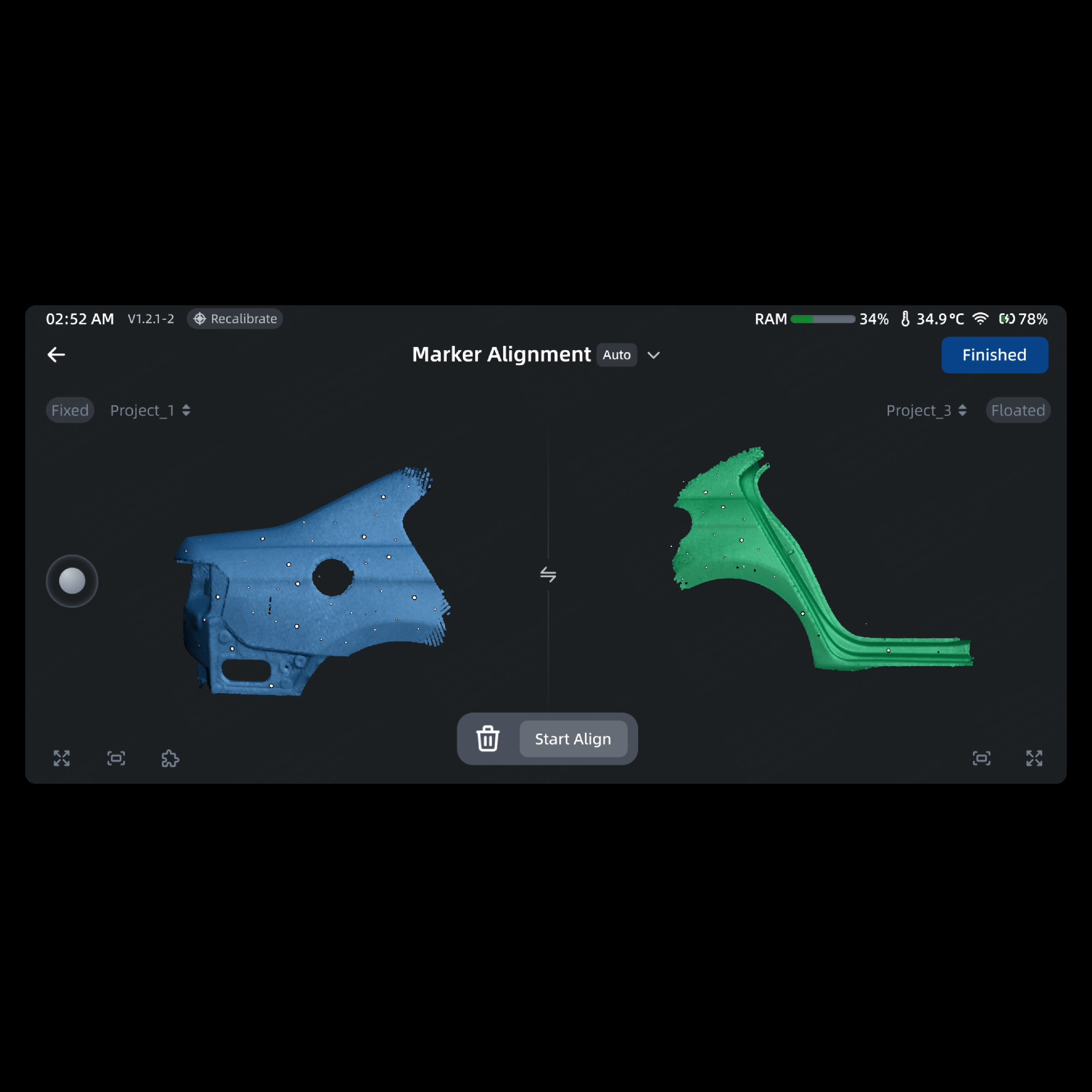Go back using the arrow icon
1092x1092 pixels.
pyautogui.click(x=56, y=355)
